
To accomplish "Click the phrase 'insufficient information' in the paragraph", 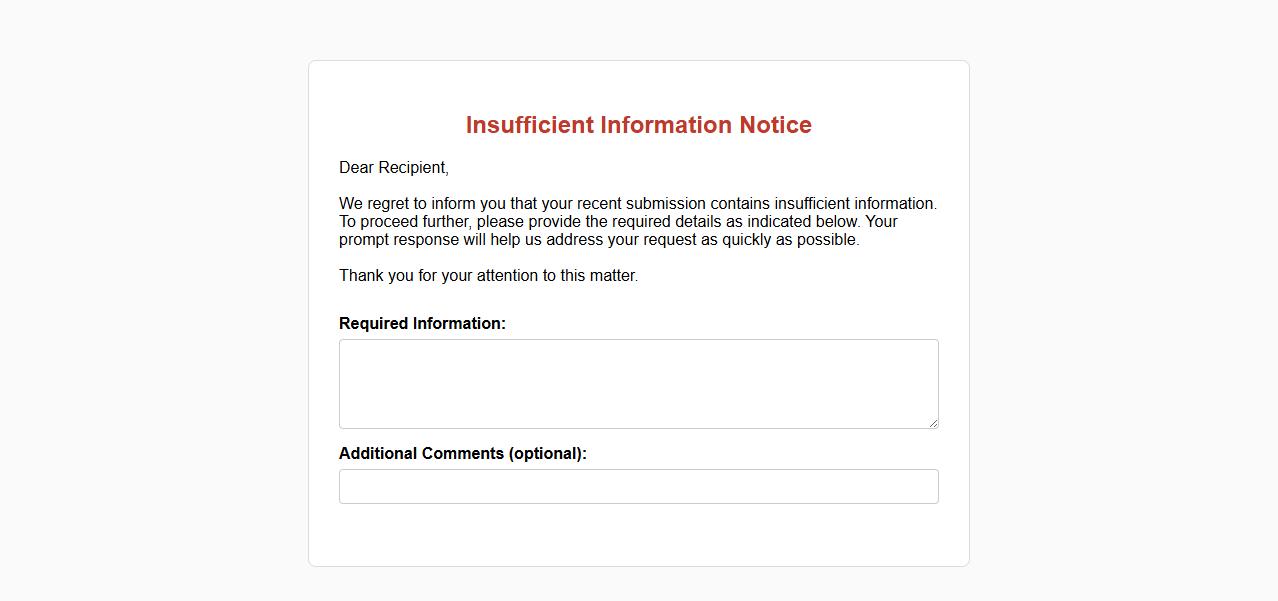I will 854,204.
